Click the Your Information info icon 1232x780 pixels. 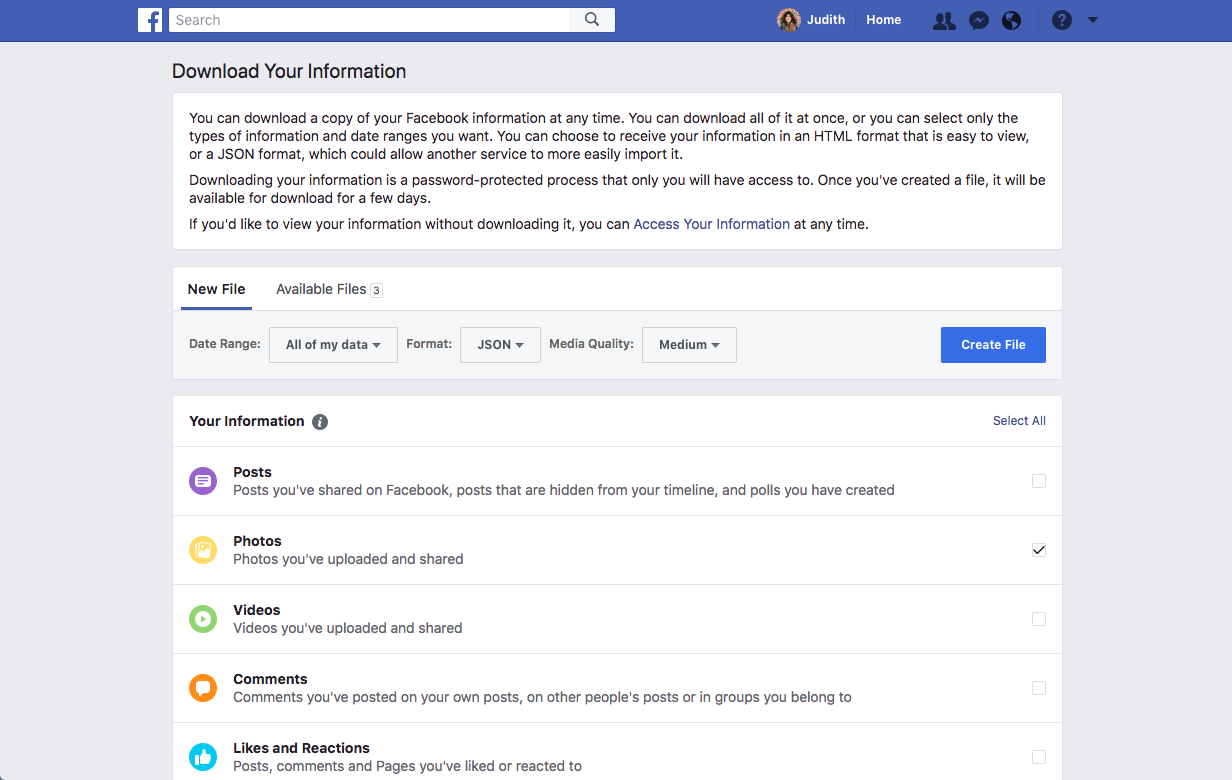point(320,422)
